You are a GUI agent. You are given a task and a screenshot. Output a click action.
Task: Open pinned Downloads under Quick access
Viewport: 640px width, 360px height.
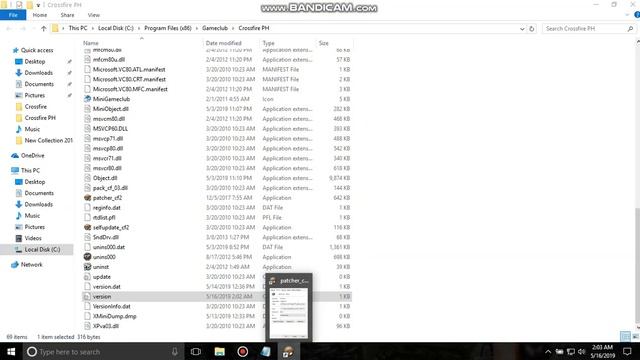pyautogui.click(x=38, y=73)
